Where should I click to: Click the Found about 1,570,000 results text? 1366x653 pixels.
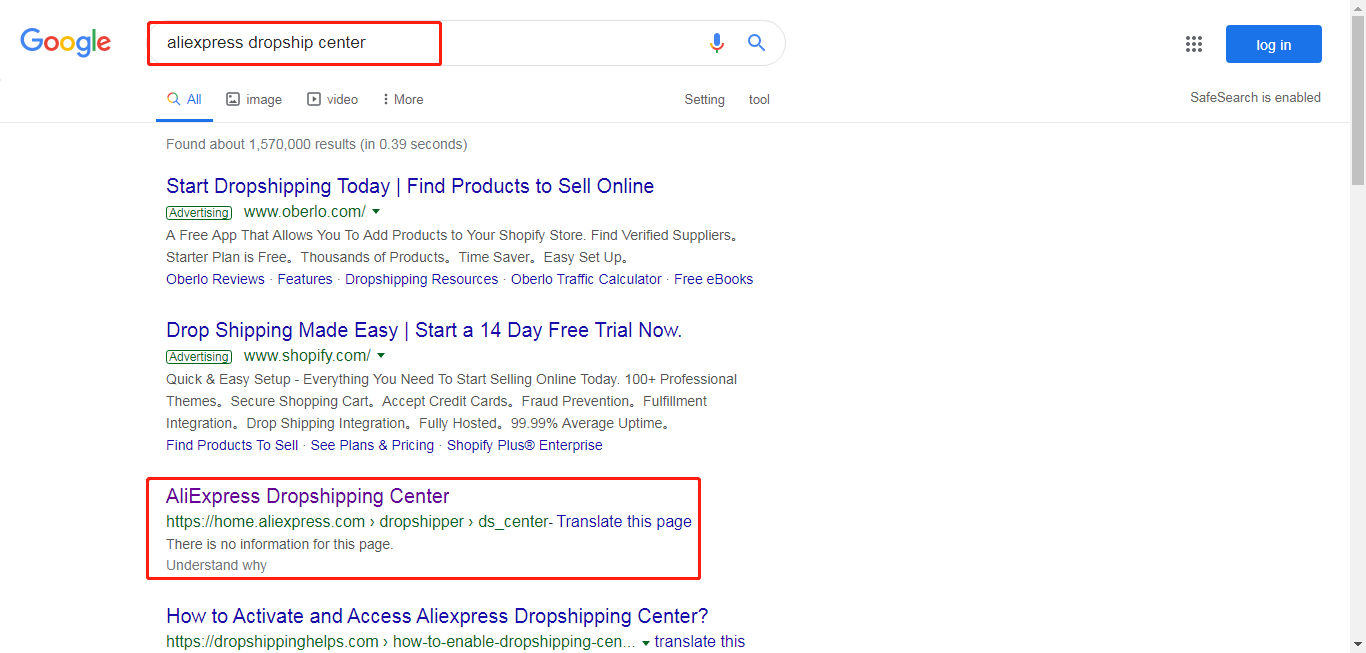[x=316, y=144]
